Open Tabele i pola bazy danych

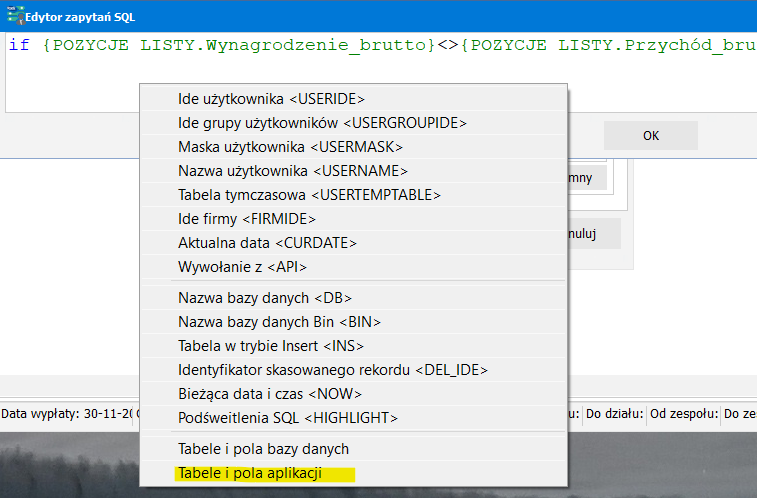353,449
